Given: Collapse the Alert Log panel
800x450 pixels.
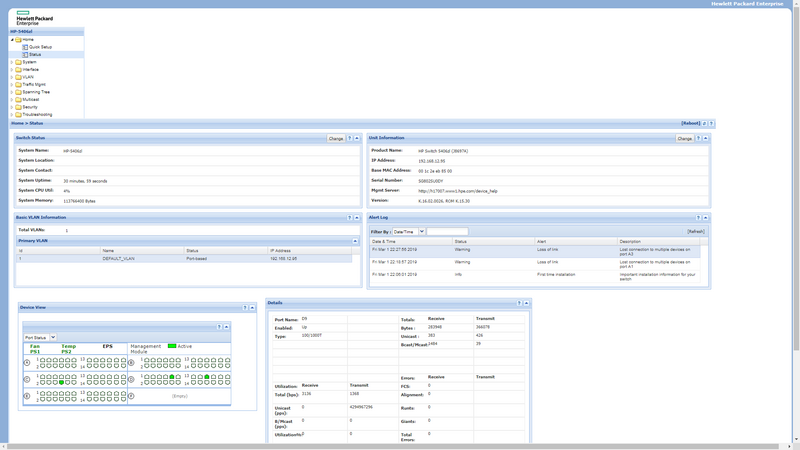Looking at the screenshot, I should [x=706, y=218].
